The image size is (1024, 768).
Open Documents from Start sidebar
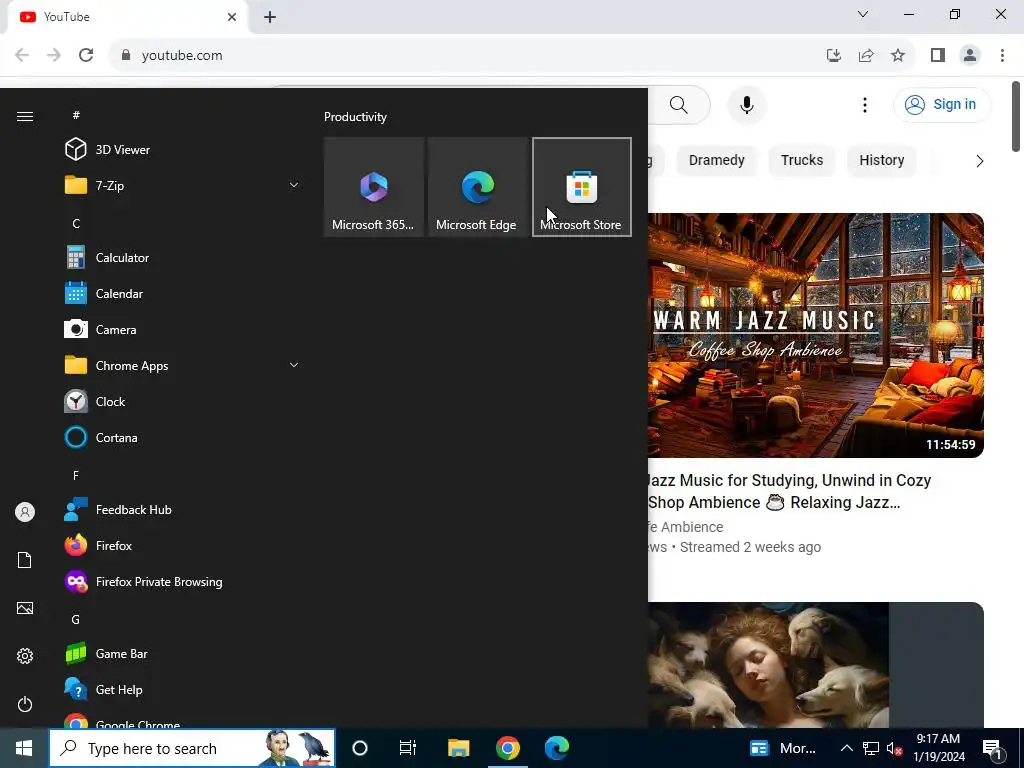pos(25,560)
